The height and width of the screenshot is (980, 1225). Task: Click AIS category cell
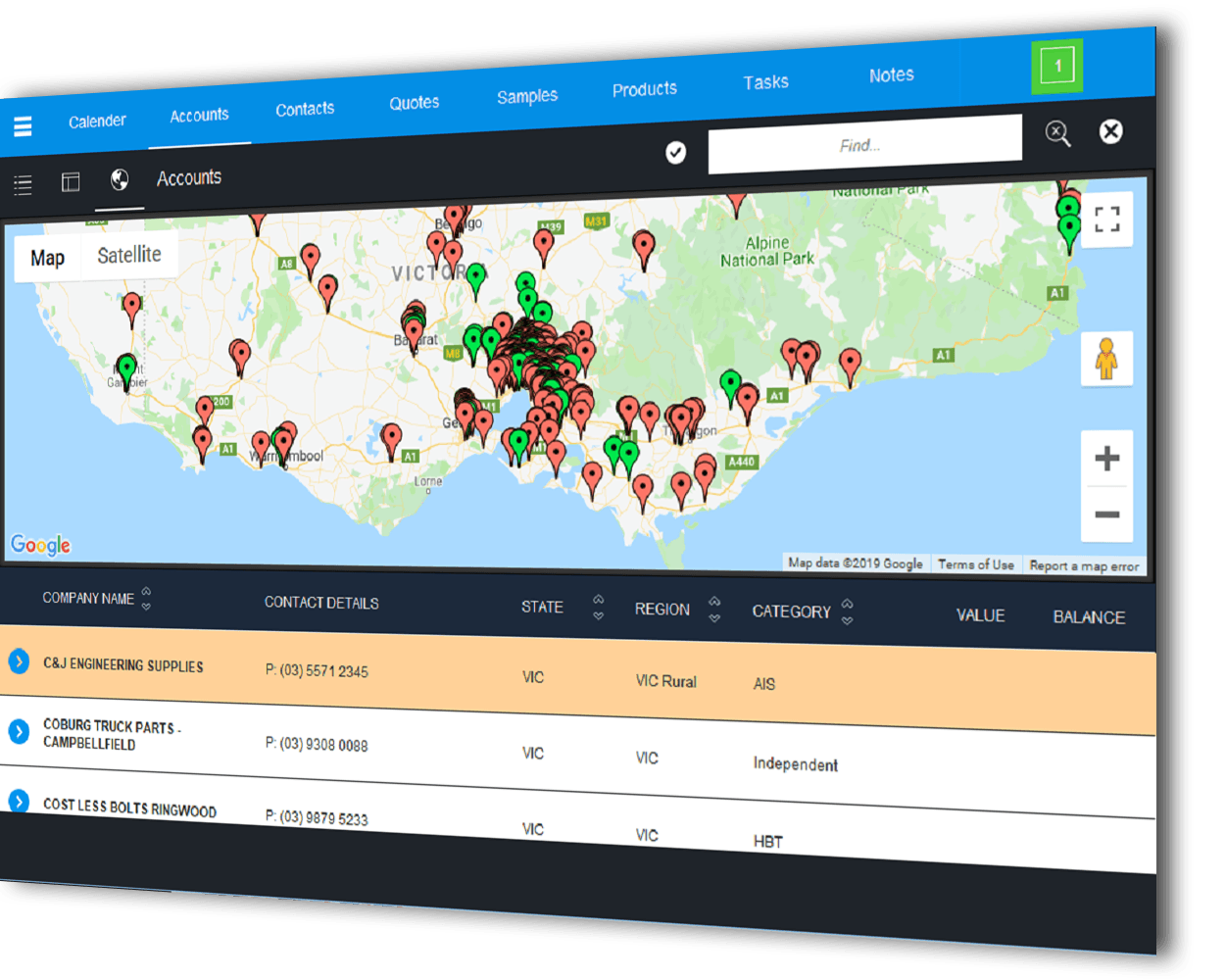click(764, 684)
